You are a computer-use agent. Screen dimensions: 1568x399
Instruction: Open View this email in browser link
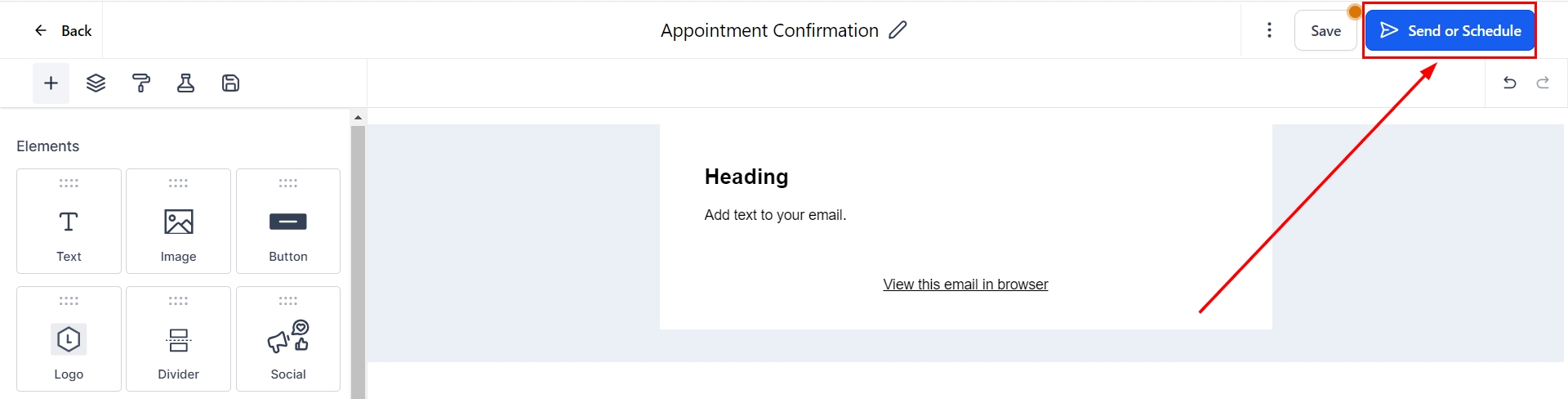pos(965,285)
